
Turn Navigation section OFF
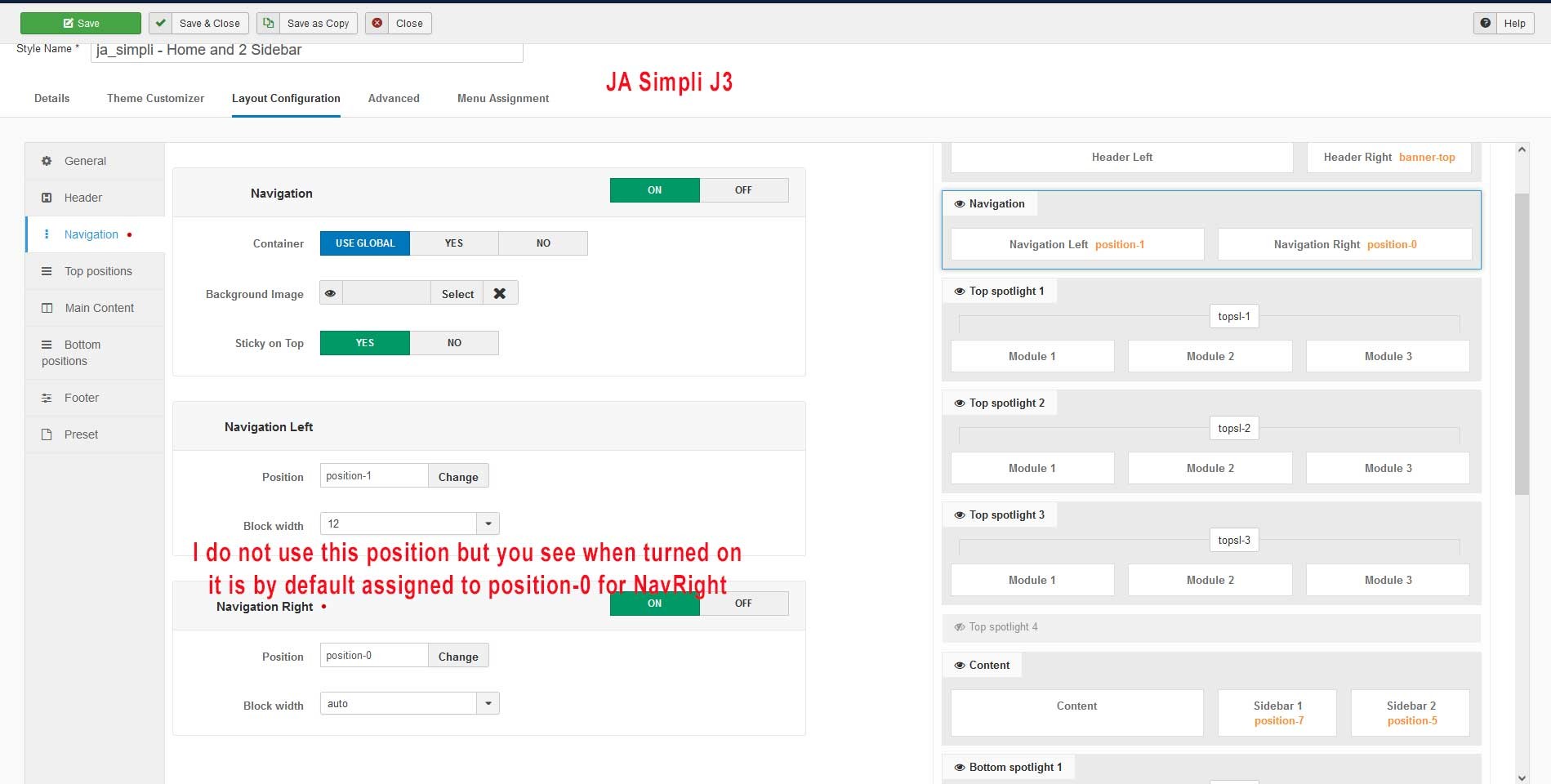point(743,190)
